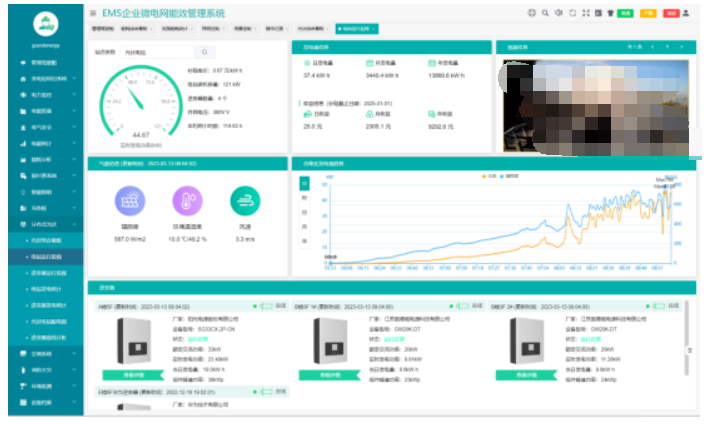Select the top highlighted chart period option
Screen dimensions: 712x424
304,183
